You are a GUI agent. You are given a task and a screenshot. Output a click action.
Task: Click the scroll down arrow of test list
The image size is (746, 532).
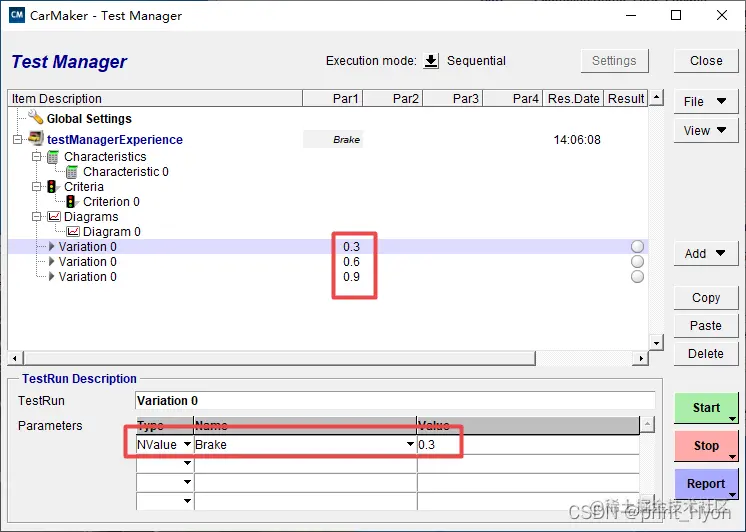click(656, 343)
